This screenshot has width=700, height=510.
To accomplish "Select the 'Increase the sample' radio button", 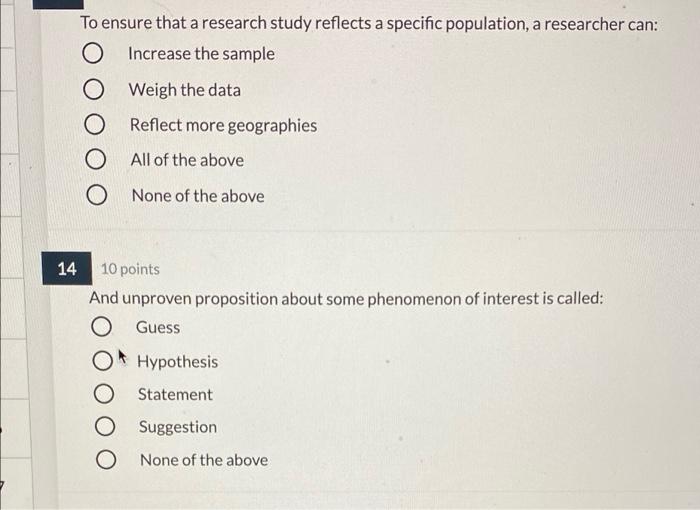I will tap(93, 54).
